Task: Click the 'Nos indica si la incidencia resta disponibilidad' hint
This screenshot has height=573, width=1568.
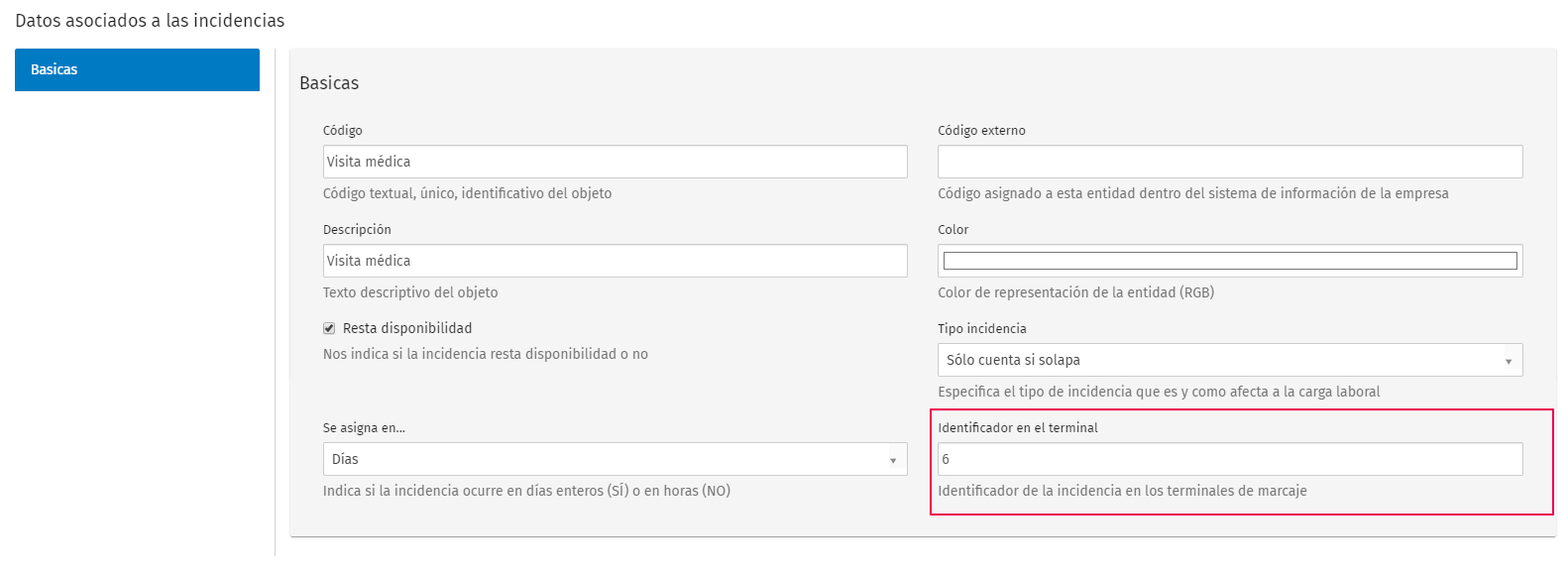Action: coord(486,354)
